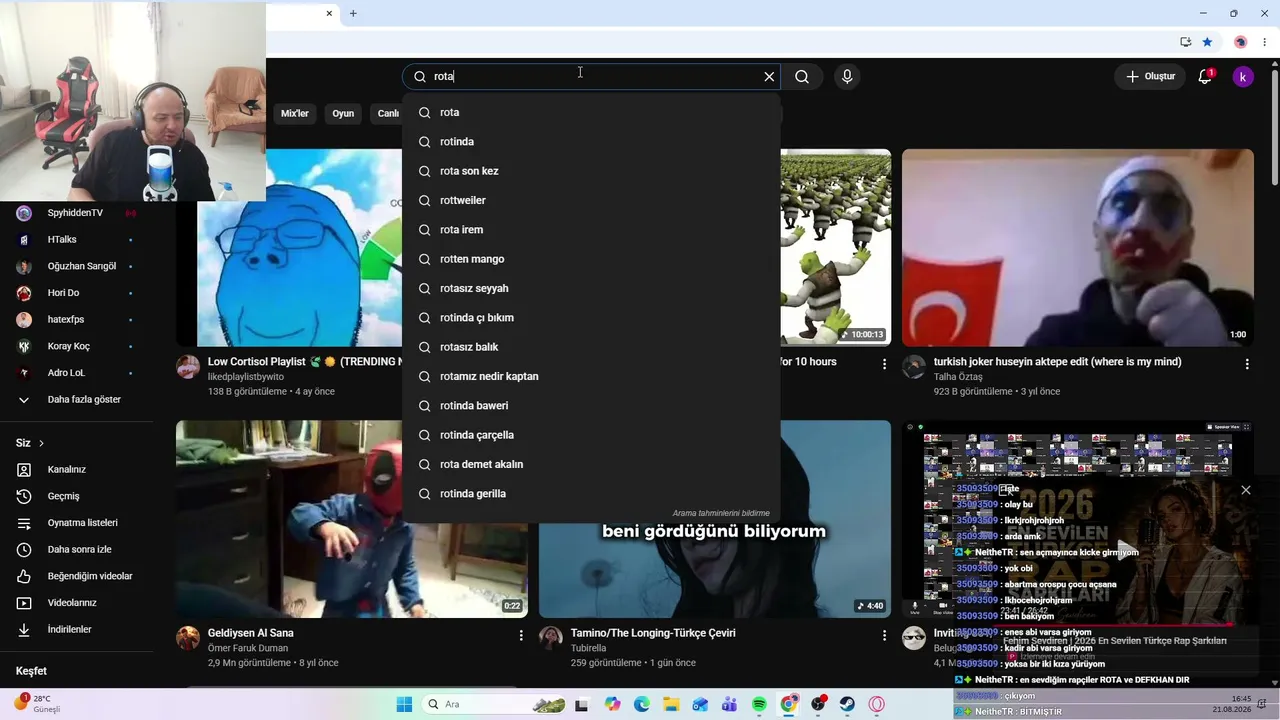This screenshot has height=720, width=1280.
Task: Click the taskbar search box 'Ara'
Action: 494,704
